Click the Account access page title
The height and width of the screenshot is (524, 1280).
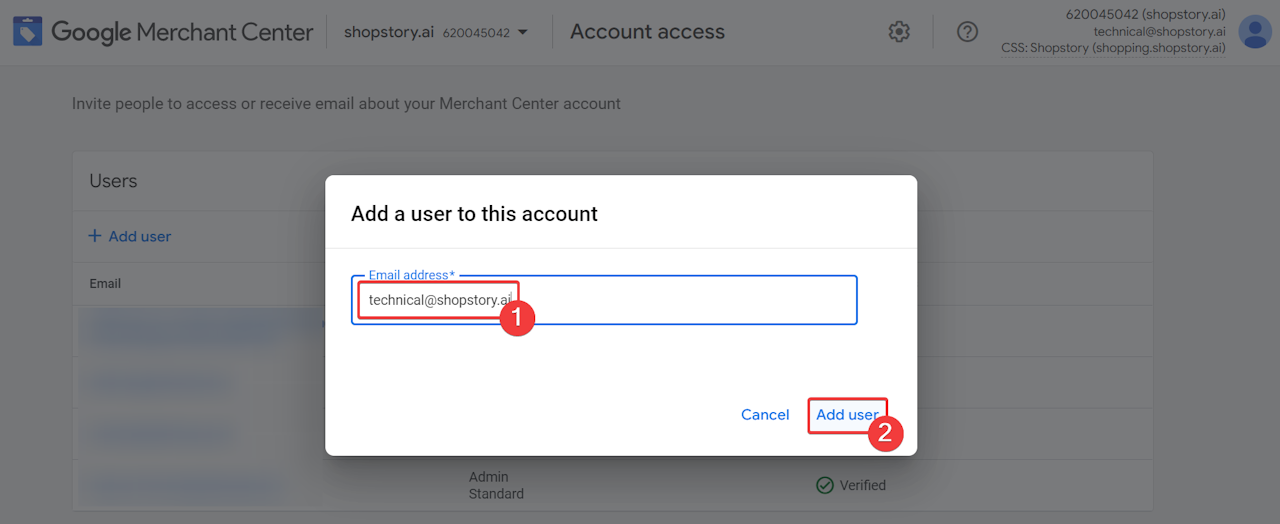[x=647, y=32]
